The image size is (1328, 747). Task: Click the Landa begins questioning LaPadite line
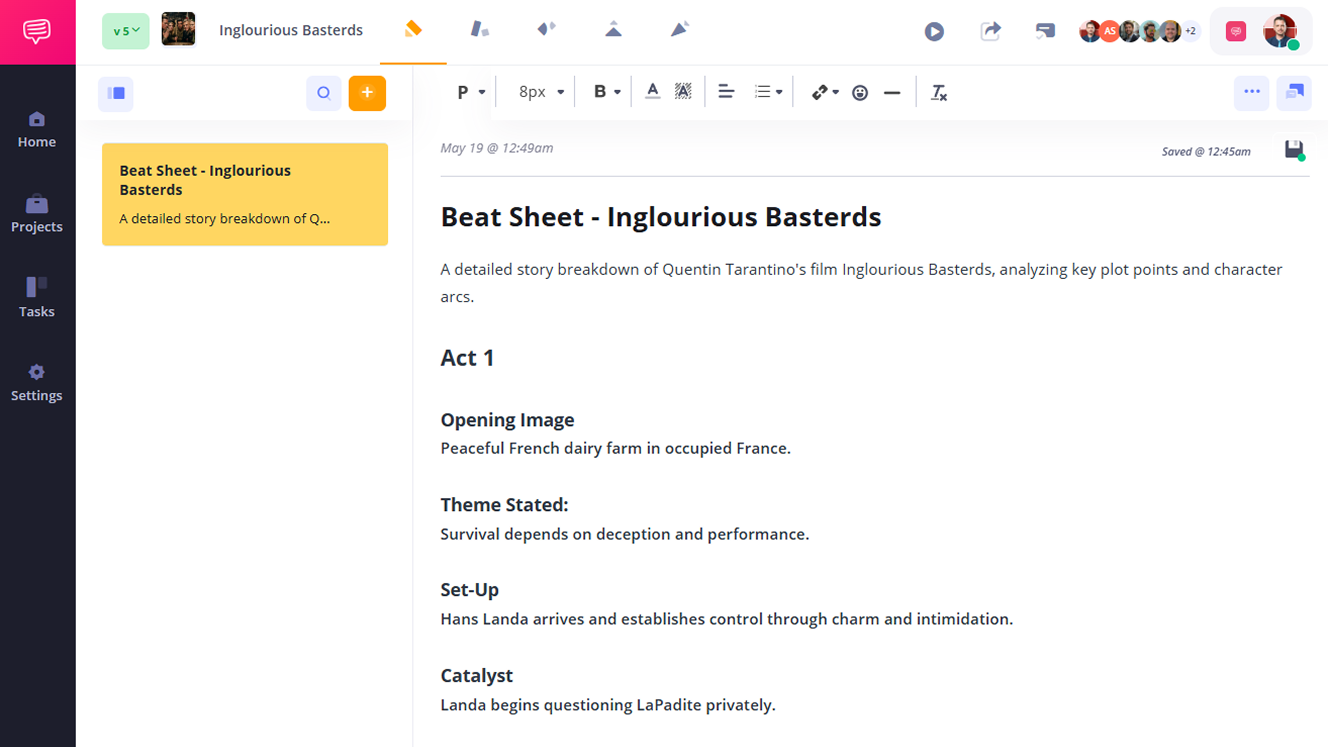pos(608,705)
